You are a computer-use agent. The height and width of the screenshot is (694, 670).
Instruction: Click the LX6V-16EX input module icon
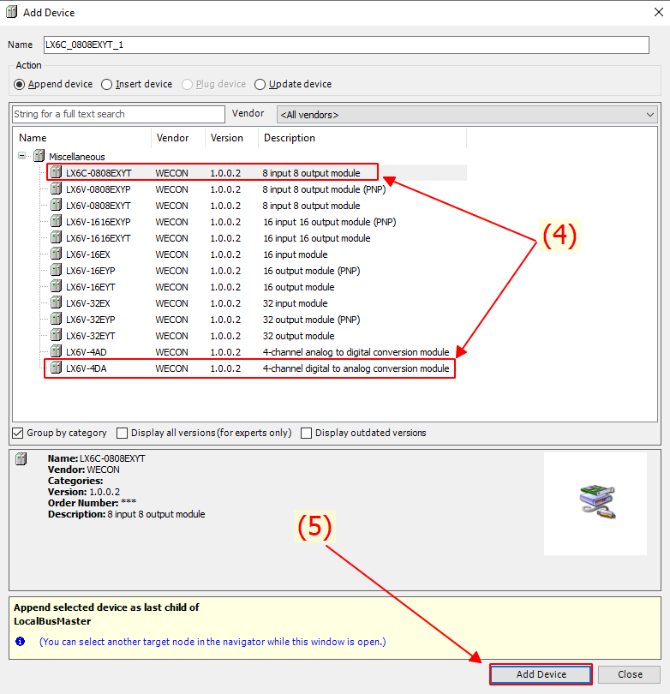[56, 254]
